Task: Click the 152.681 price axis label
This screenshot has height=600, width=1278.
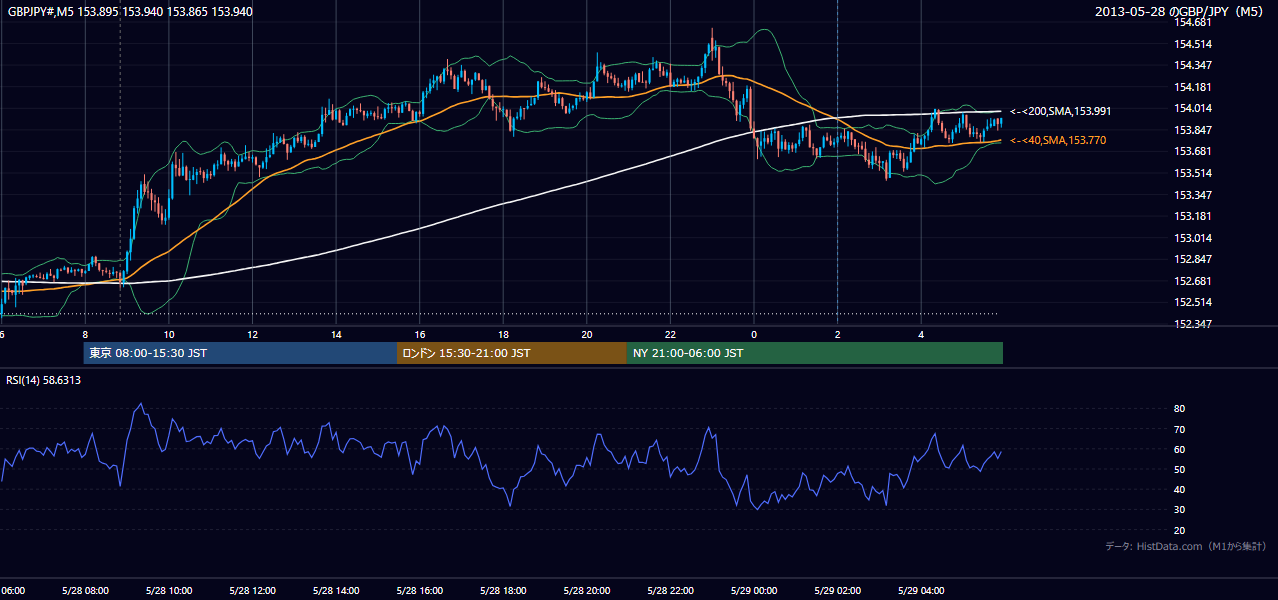Action: pyautogui.click(x=1193, y=281)
